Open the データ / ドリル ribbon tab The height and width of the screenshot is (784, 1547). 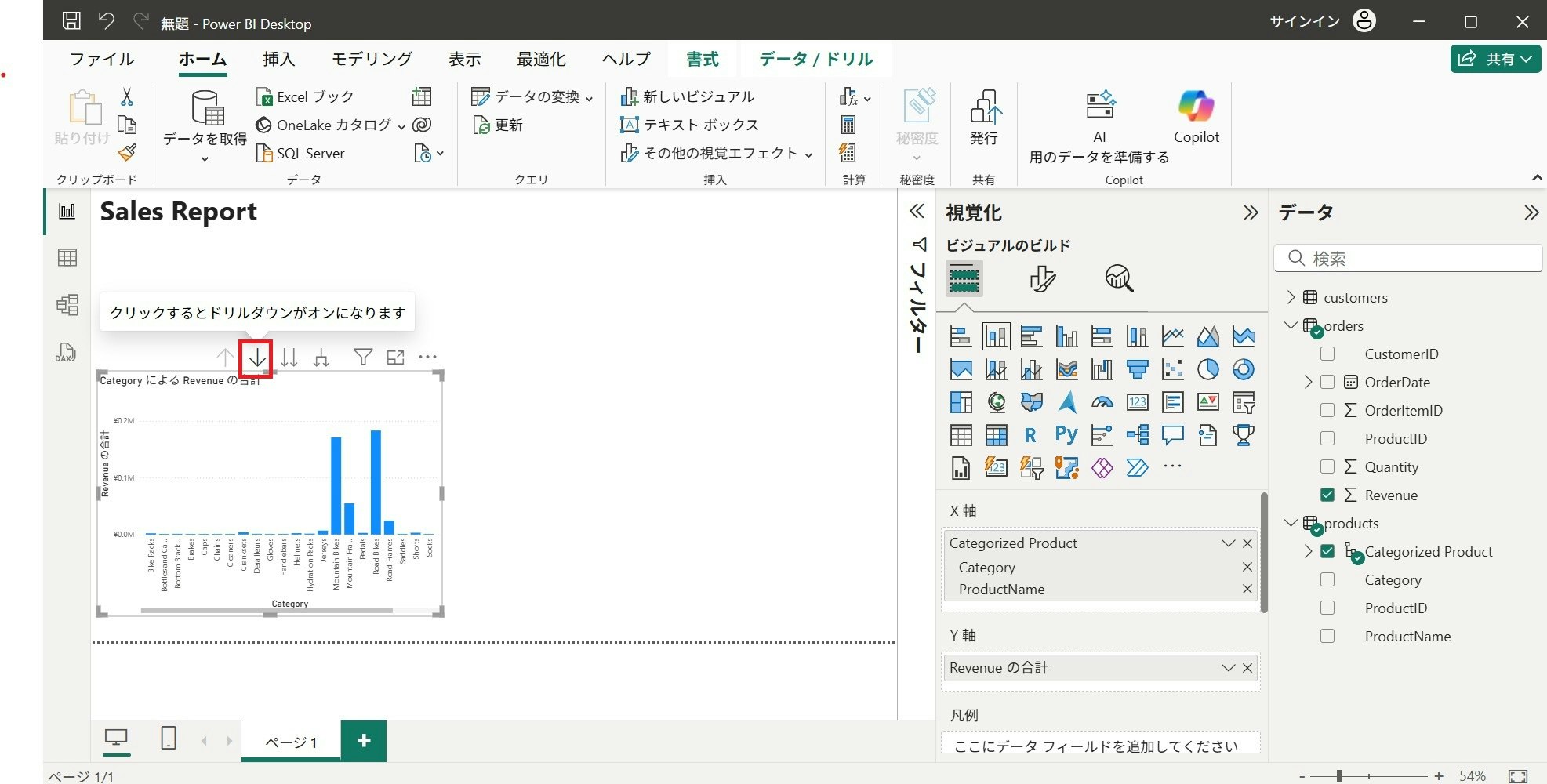click(x=815, y=59)
